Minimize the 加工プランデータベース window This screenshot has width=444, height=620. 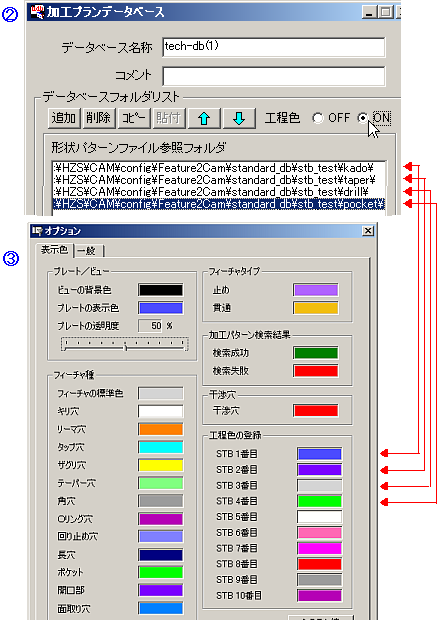369,12
